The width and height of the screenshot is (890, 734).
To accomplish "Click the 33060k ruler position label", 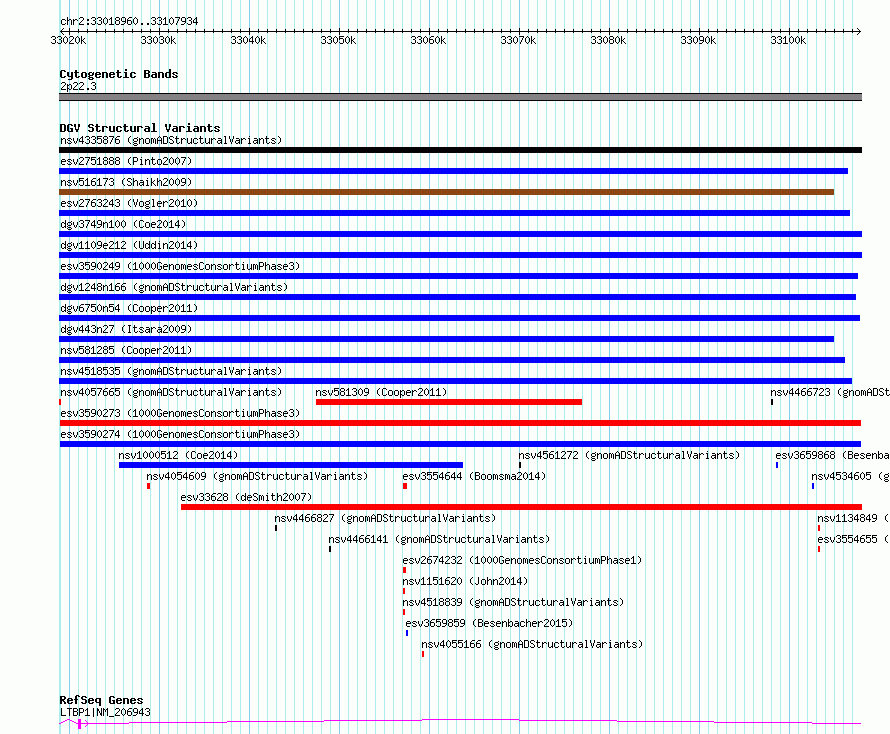I will (x=428, y=40).
